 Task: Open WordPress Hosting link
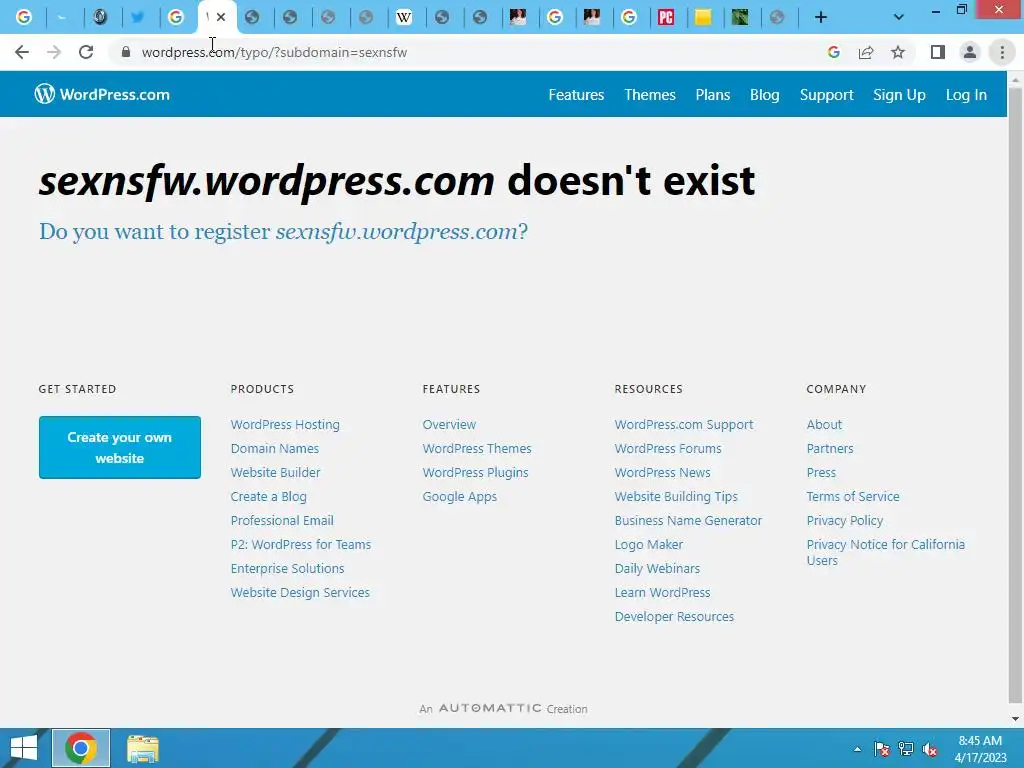(285, 424)
